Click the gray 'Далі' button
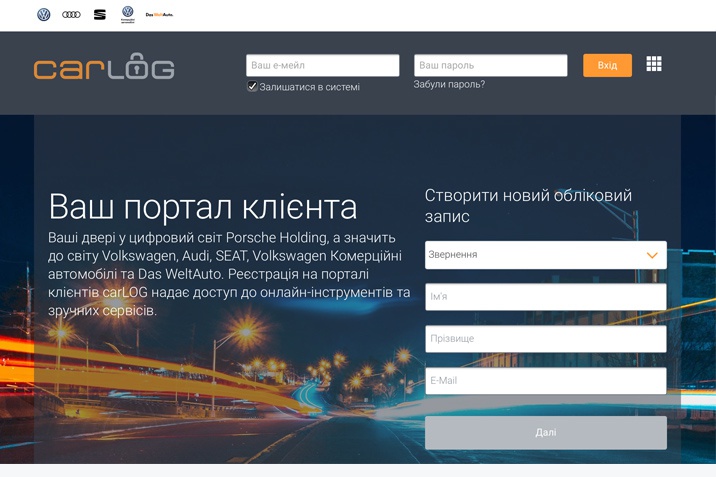This screenshot has height=477, width=716. tap(546, 432)
